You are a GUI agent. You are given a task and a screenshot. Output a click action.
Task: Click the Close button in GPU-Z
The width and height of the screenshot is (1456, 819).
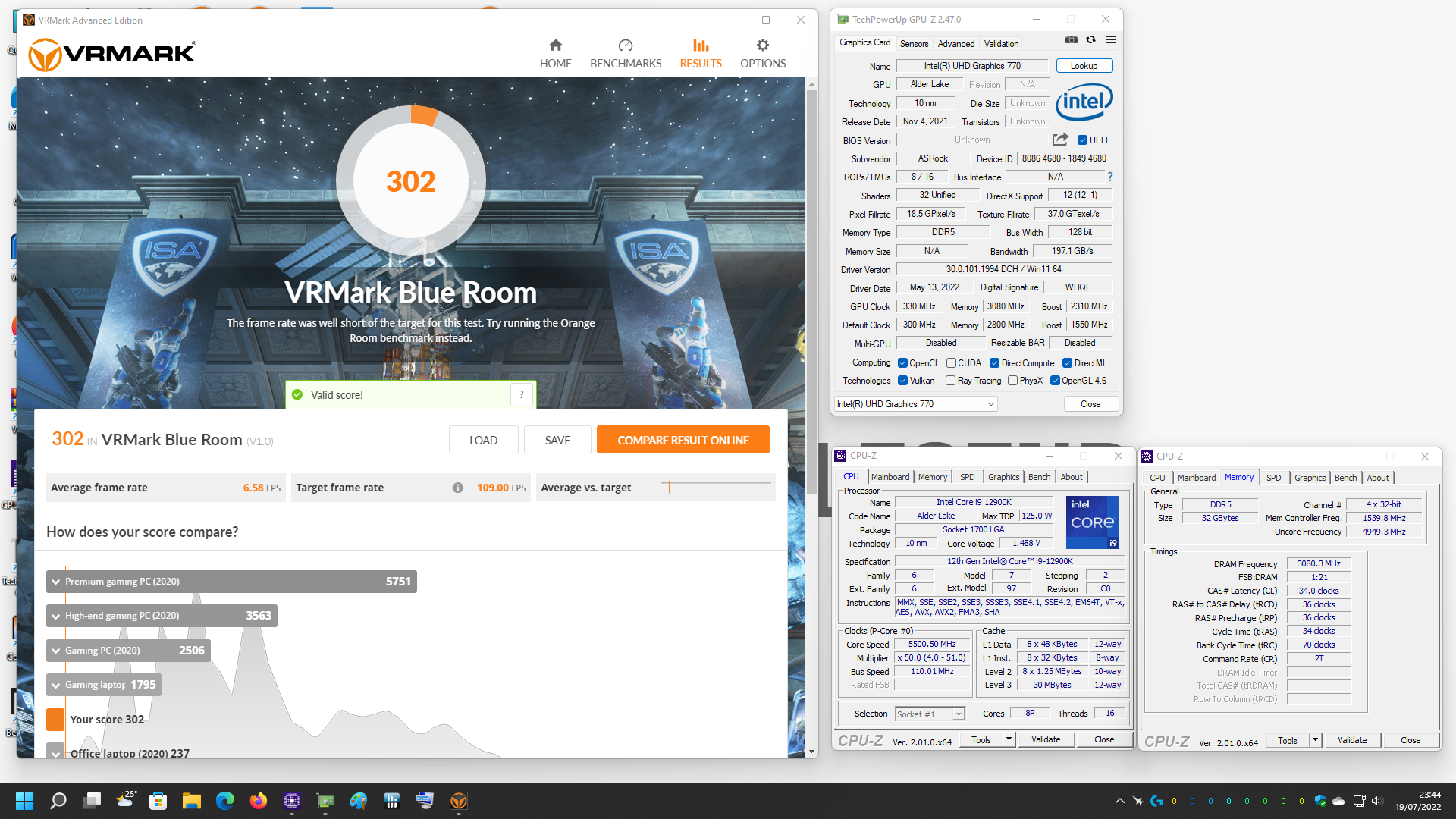(x=1090, y=404)
